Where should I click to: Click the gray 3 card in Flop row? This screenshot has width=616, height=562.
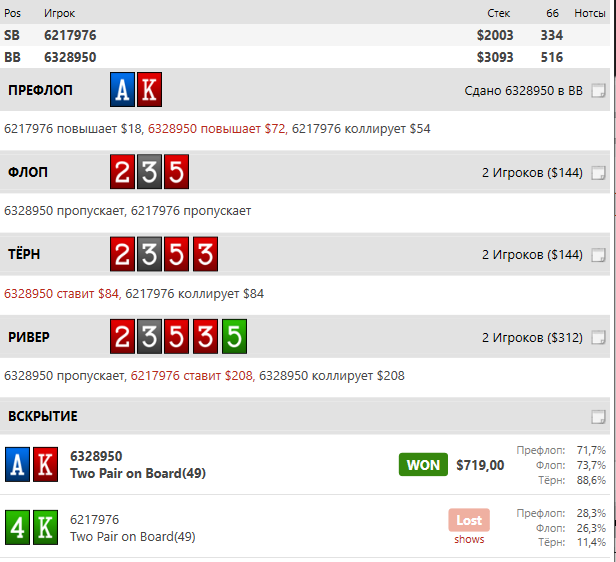coord(149,172)
